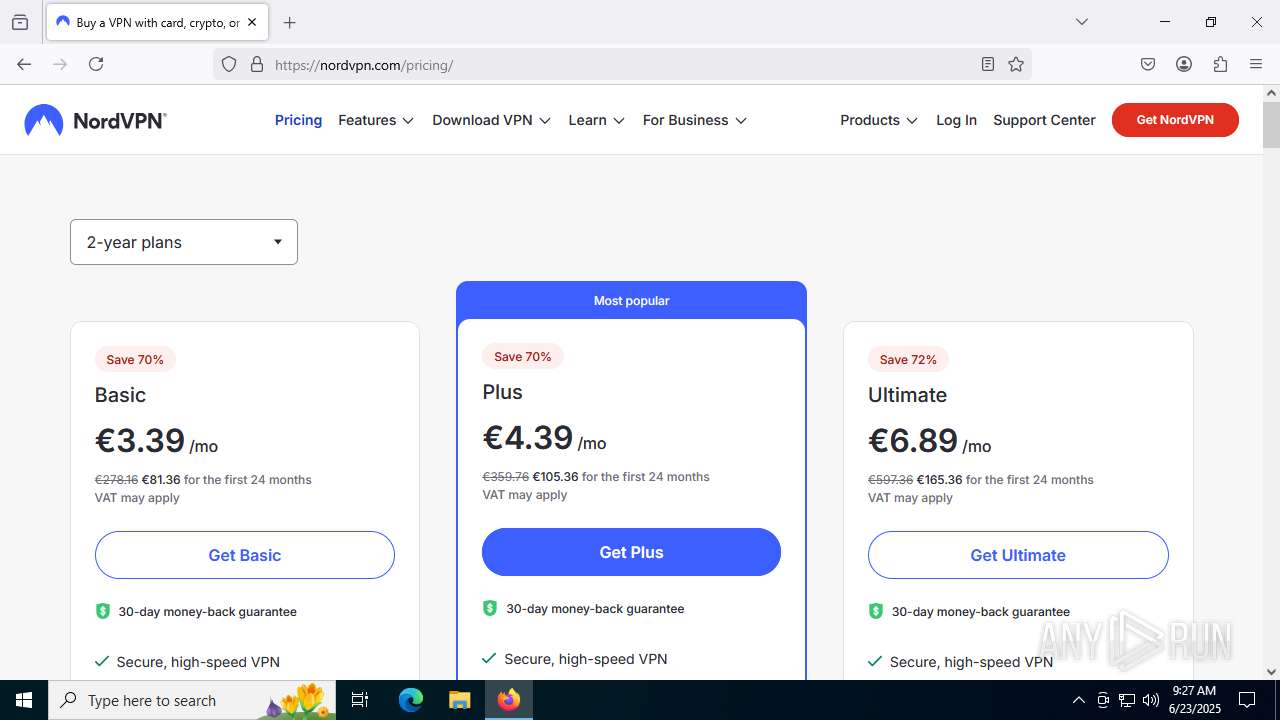The height and width of the screenshot is (720, 1280).
Task: Click Basic plan Secure VPN checkmark
Action: tap(101, 661)
